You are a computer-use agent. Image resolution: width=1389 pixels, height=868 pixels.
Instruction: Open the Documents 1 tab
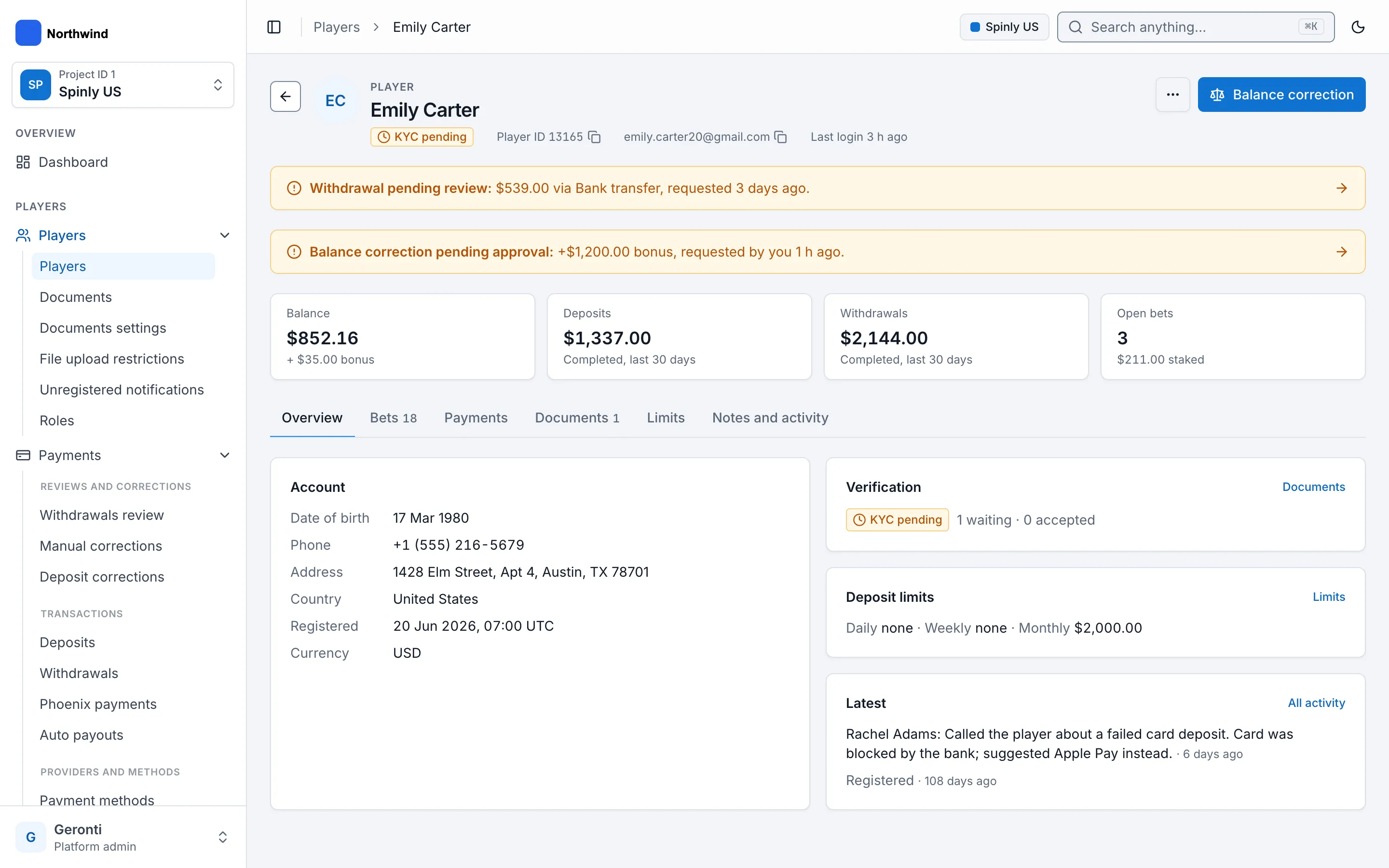(577, 418)
